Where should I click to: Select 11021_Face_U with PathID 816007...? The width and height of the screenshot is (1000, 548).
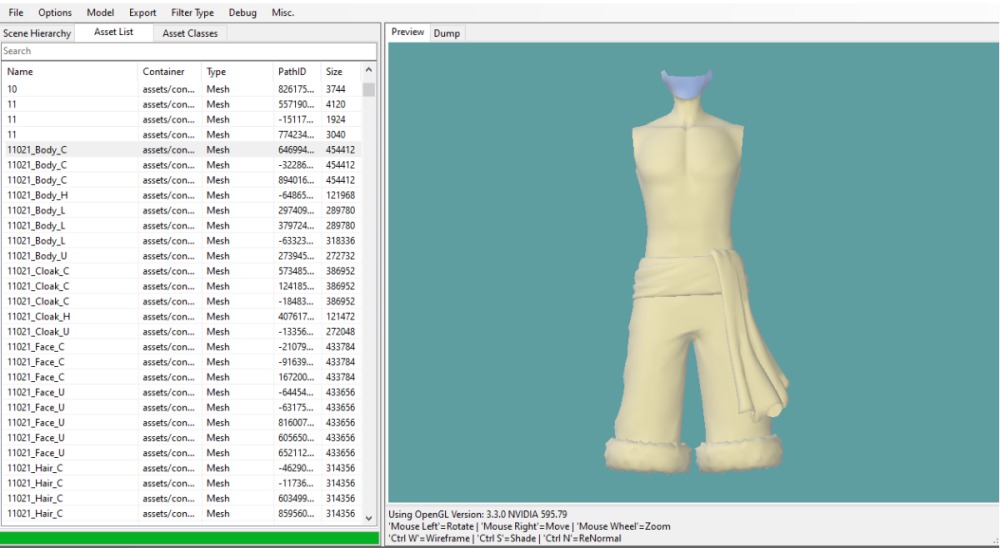click(181, 422)
